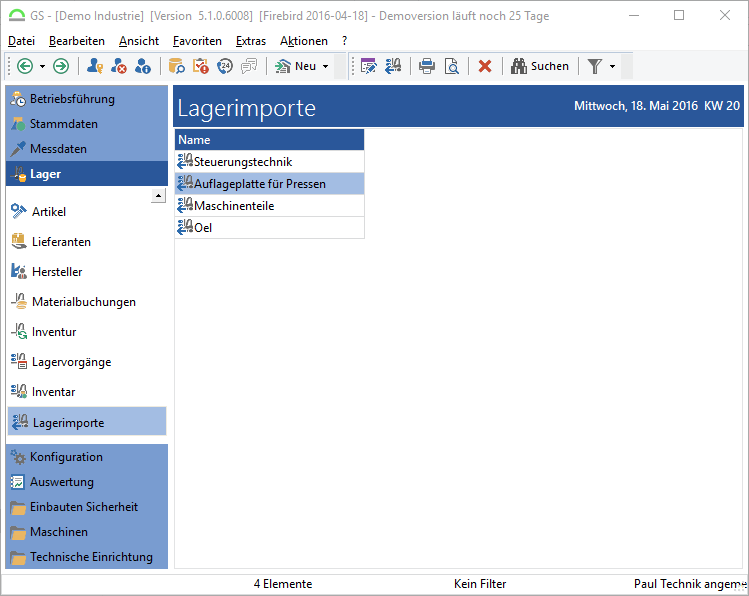Select the Maschinenteile row
This screenshot has width=749, height=596.
pos(269,206)
